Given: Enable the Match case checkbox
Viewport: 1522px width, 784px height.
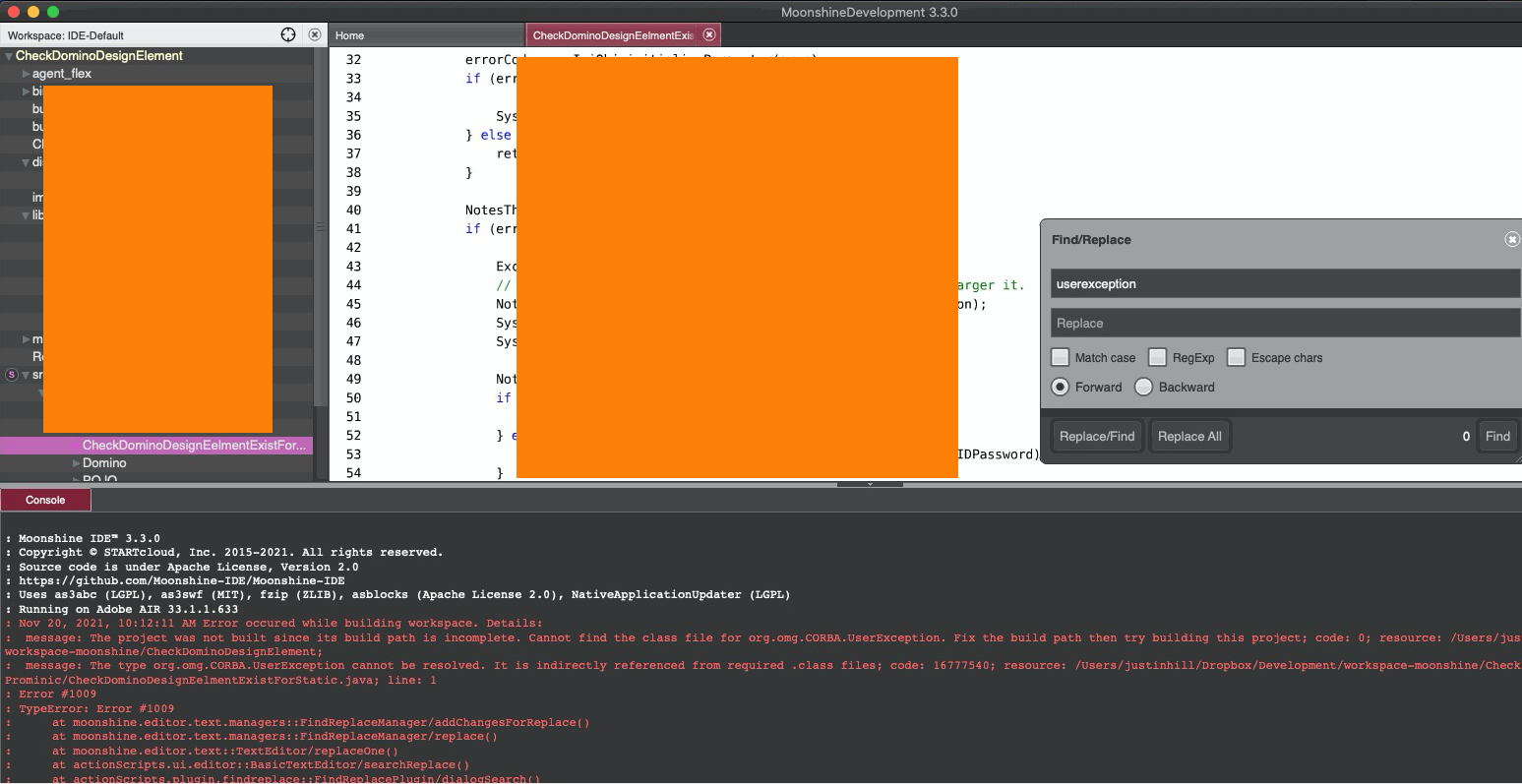Looking at the screenshot, I should click(1060, 357).
